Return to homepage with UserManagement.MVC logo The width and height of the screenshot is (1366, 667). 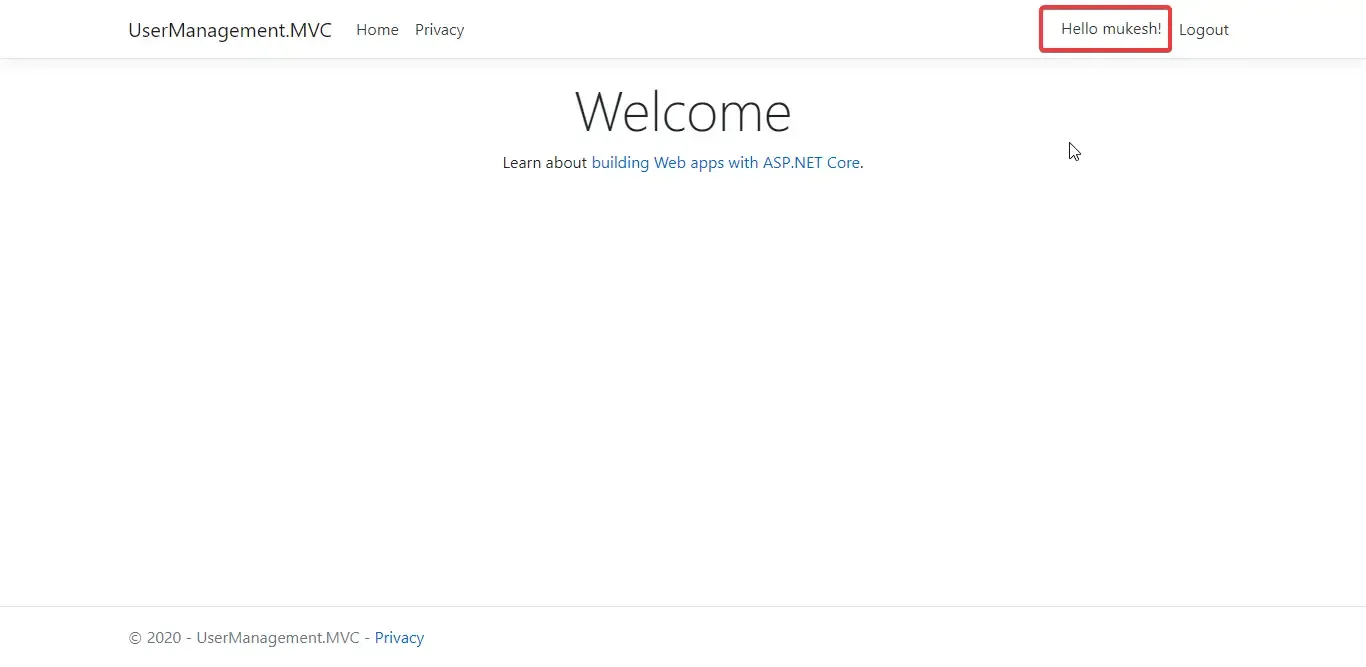tap(229, 30)
